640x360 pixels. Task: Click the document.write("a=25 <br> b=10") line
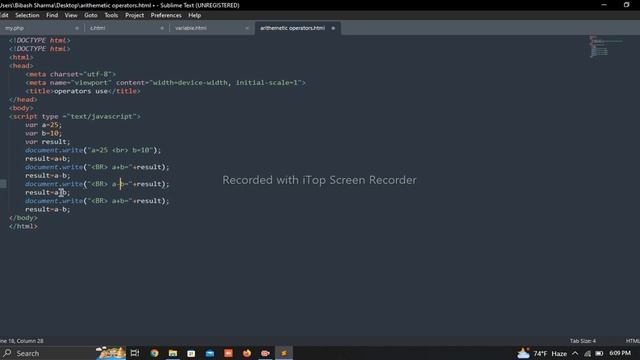tap(93, 150)
